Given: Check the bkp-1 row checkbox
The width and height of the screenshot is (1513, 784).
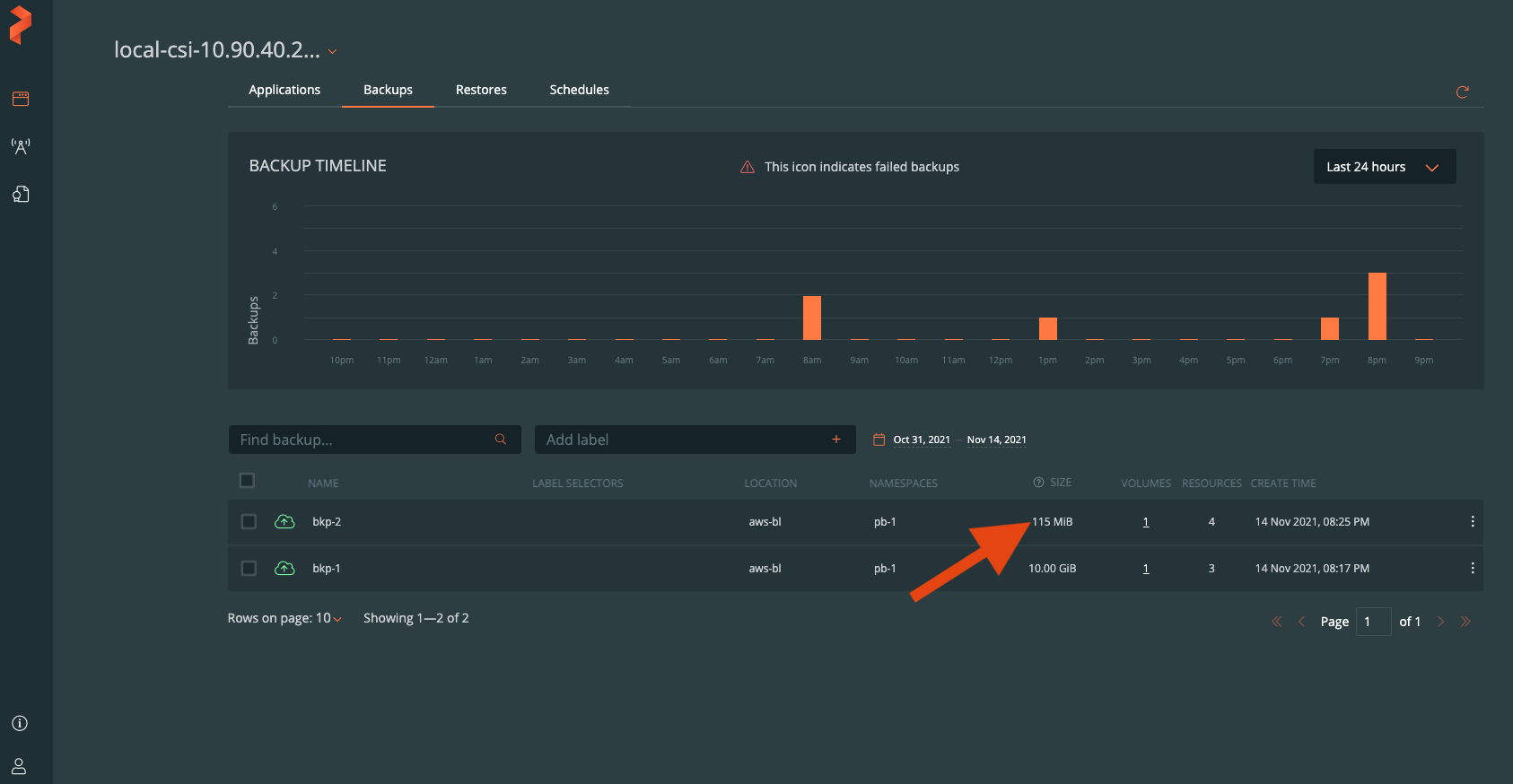Looking at the screenshot, I should pos(249,569).
